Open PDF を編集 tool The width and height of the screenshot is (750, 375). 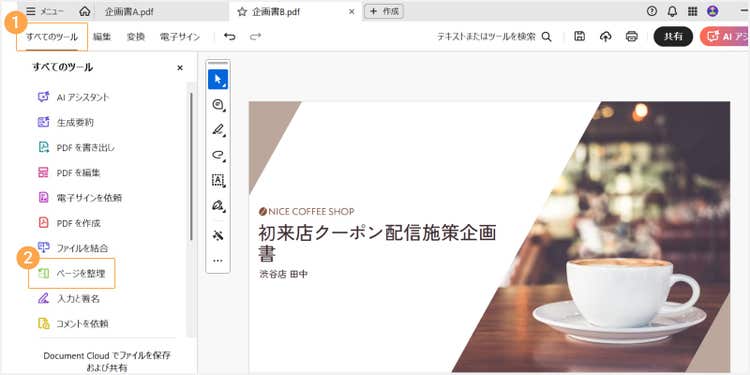pyautogui.click(x=69, y=173)
